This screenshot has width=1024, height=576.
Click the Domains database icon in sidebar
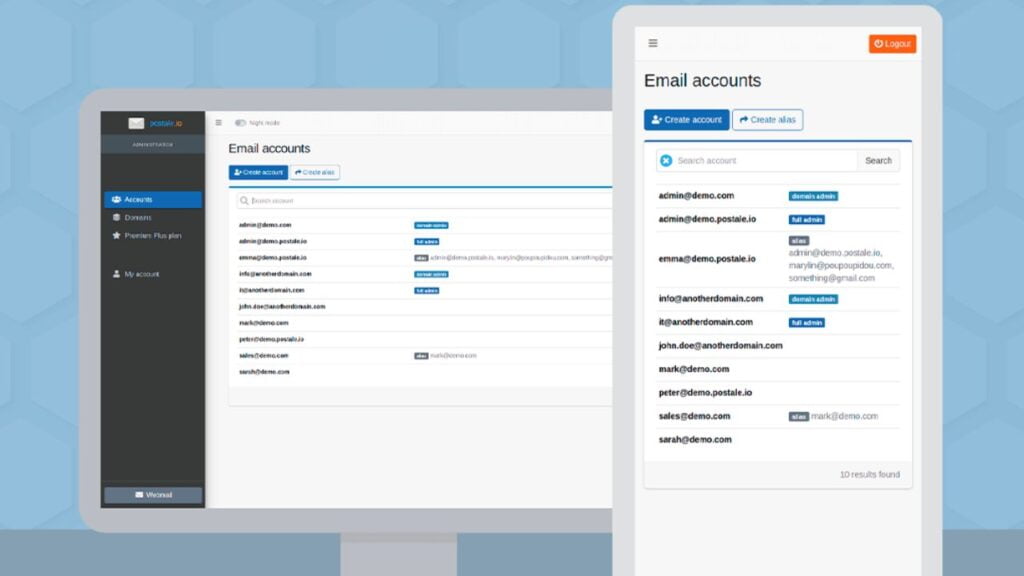tap(116, 217)
